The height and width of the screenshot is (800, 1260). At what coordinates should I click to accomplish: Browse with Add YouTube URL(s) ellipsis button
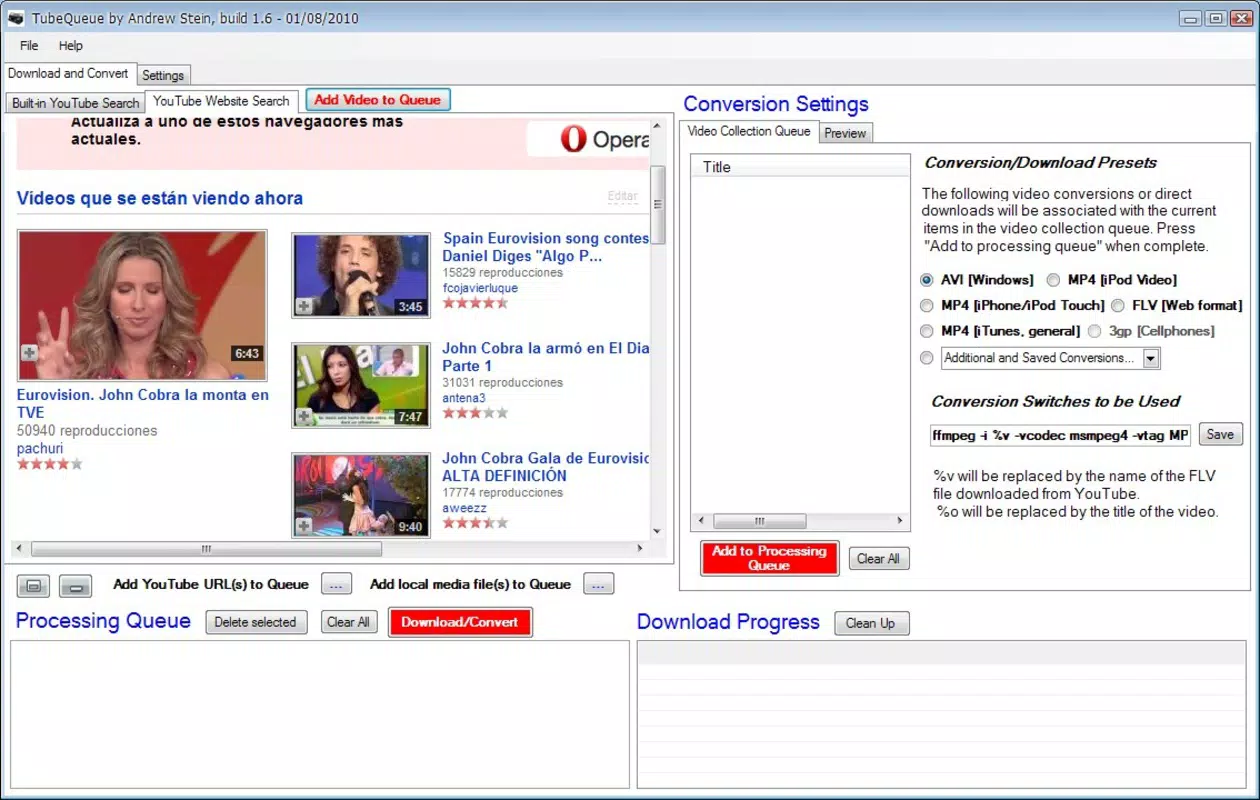335,585
